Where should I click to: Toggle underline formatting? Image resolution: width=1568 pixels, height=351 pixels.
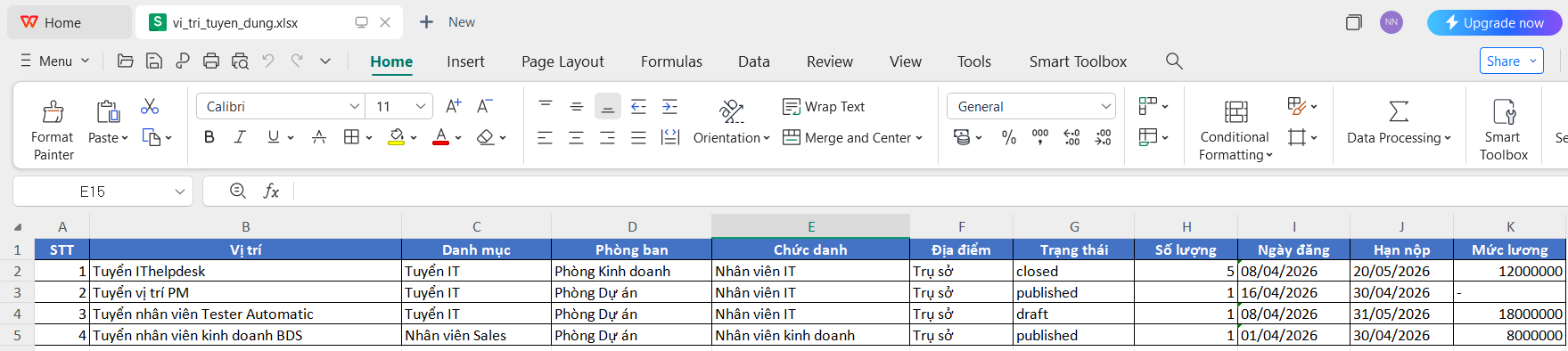point(273,137)
